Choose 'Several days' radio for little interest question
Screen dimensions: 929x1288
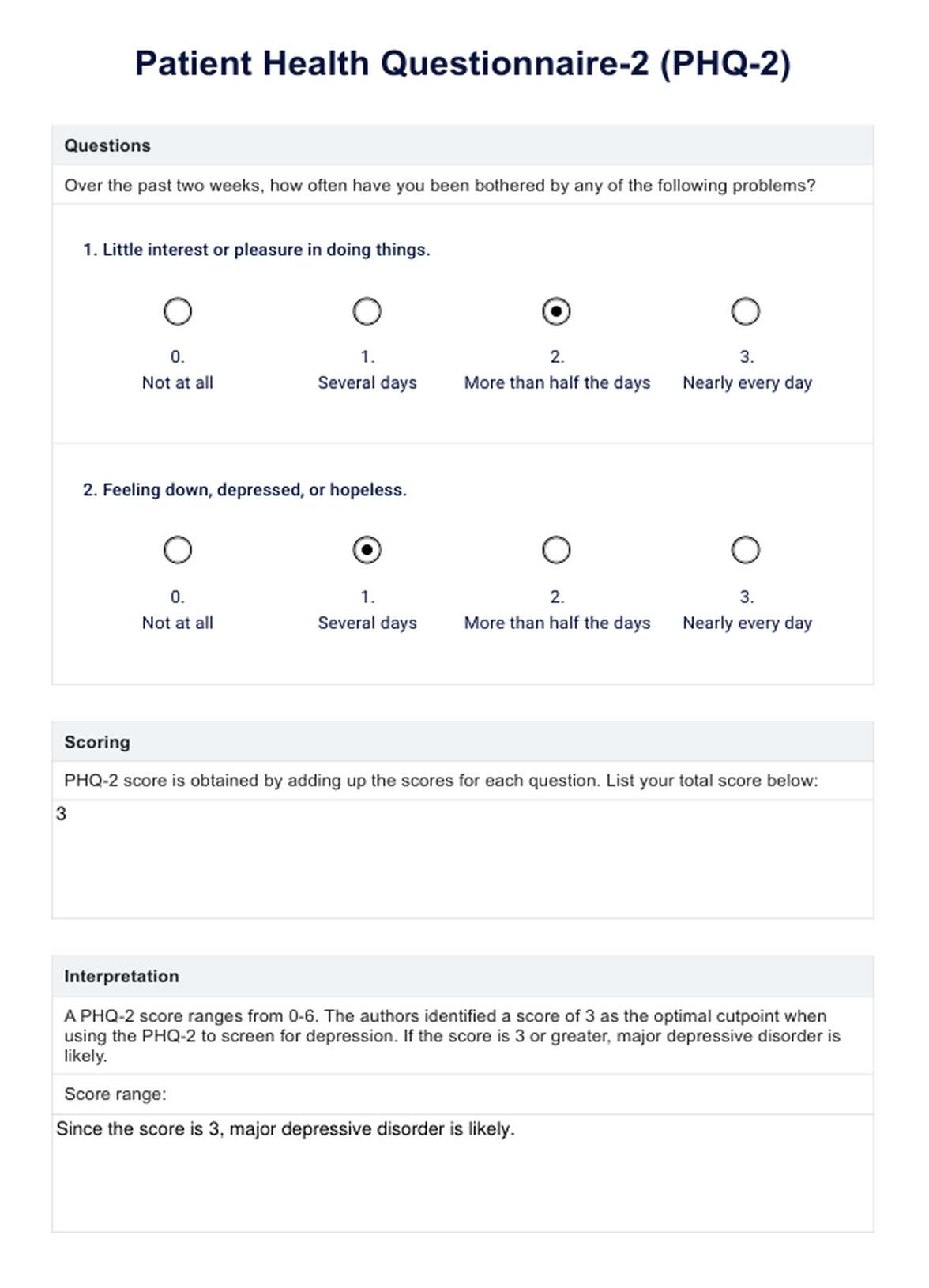(x=367, y=311)
